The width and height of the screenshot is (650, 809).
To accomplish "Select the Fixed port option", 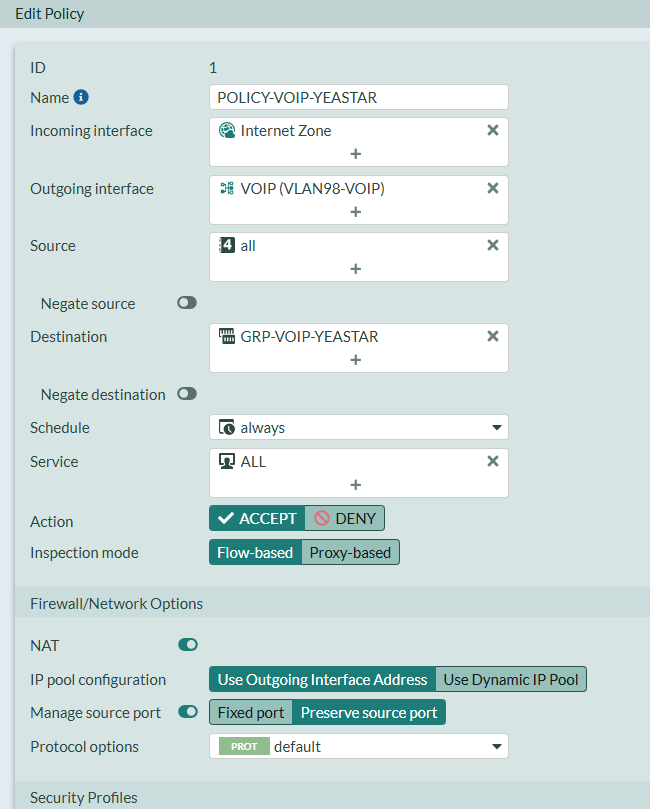I will (x=251, y=713).
